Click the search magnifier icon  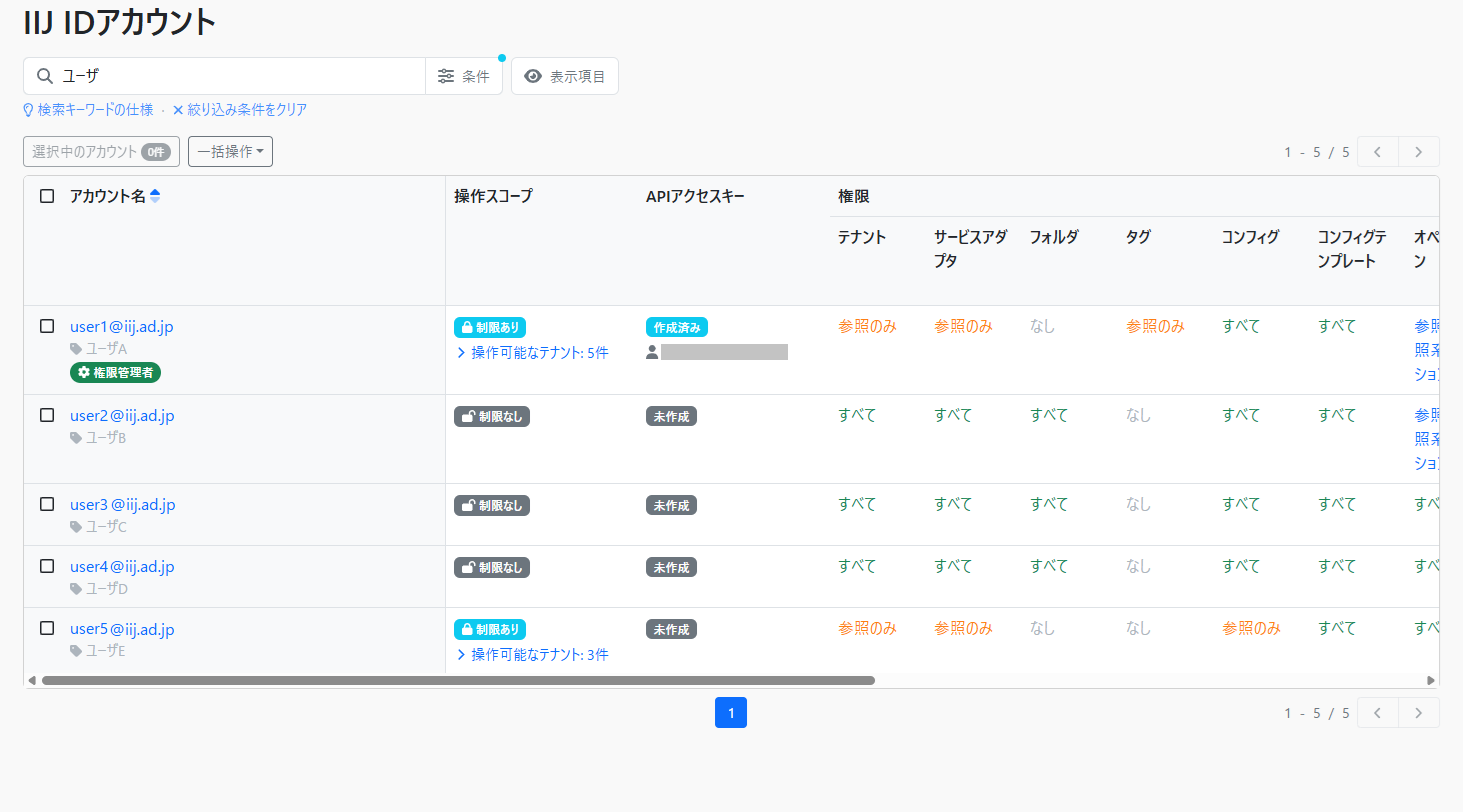point(44,76)
